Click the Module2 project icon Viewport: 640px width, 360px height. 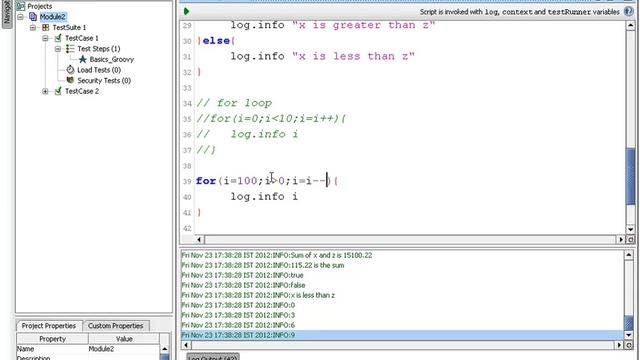point(33,17)
